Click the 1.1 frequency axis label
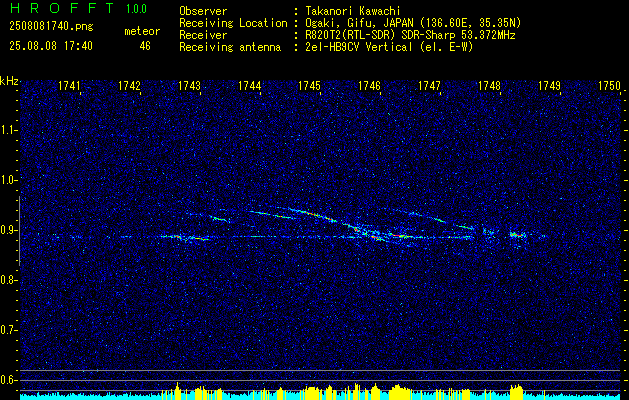The width and height of the screenshot is (629, 400). (x=7, y=130)
